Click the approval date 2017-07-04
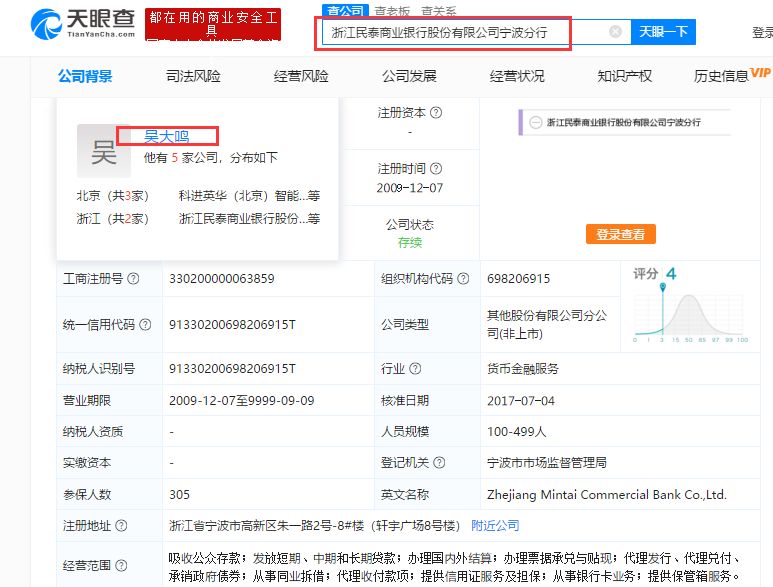The width and height of the screenshot is (773, 587). tap(521, 401)
